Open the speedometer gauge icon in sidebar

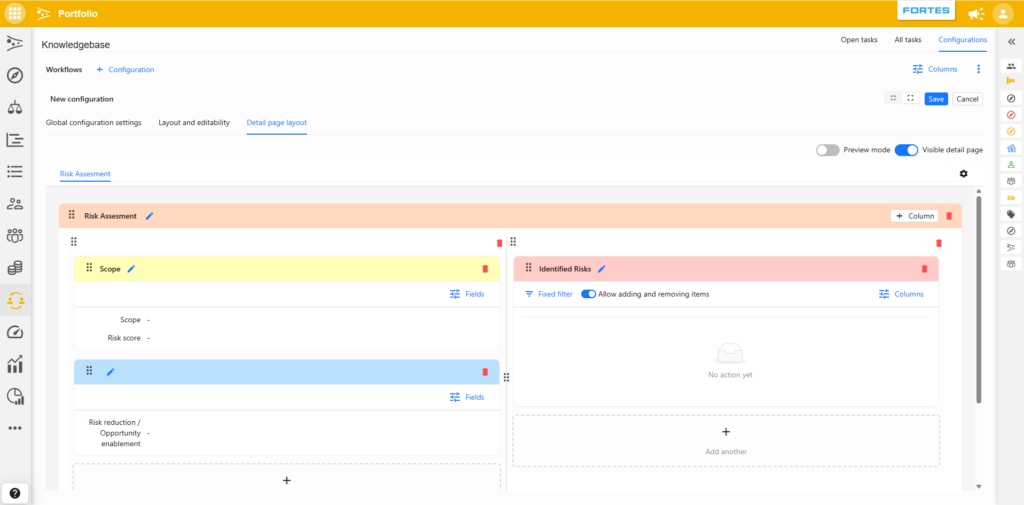click(15, 332)
